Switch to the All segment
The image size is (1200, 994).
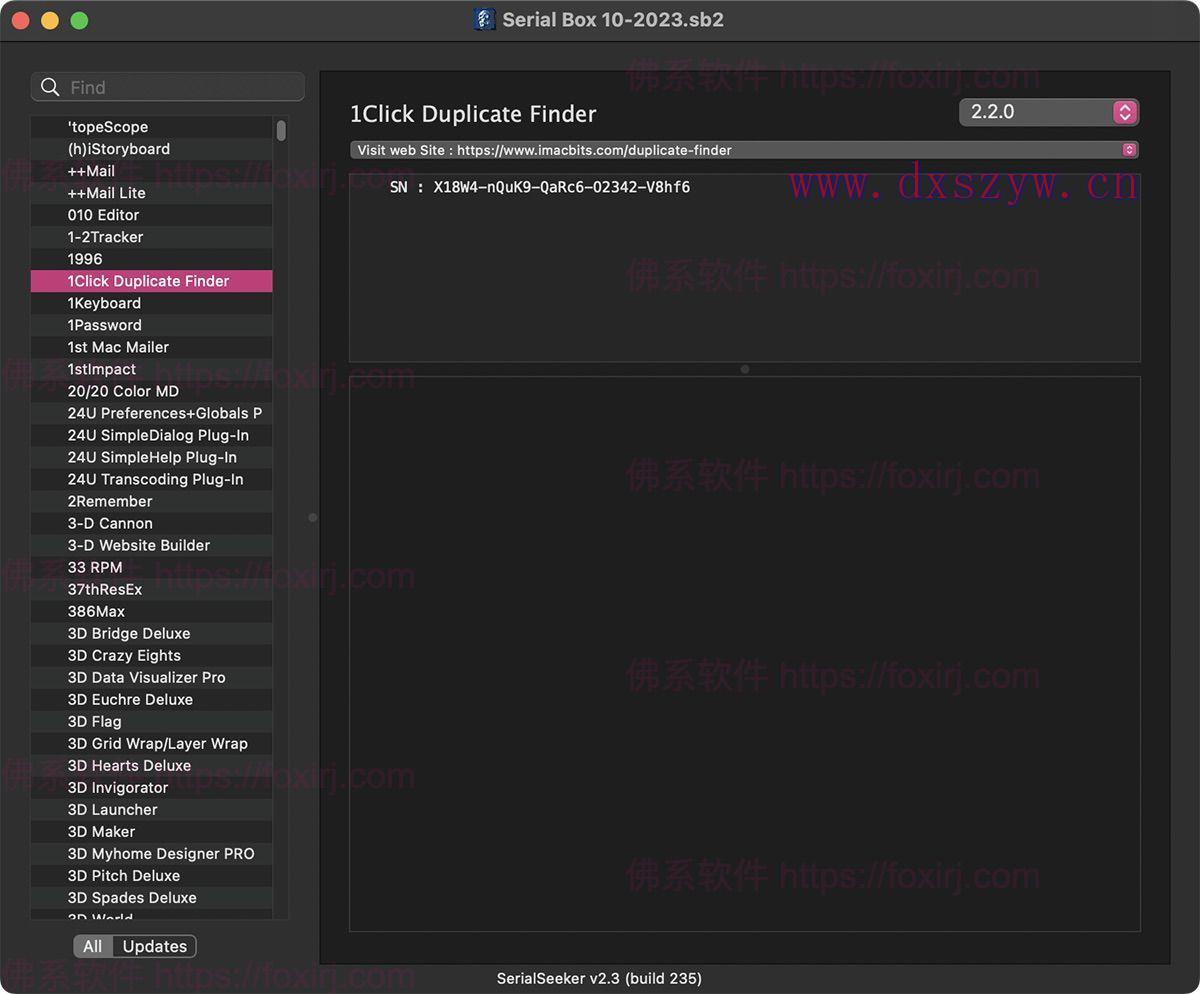click(93, 946)
